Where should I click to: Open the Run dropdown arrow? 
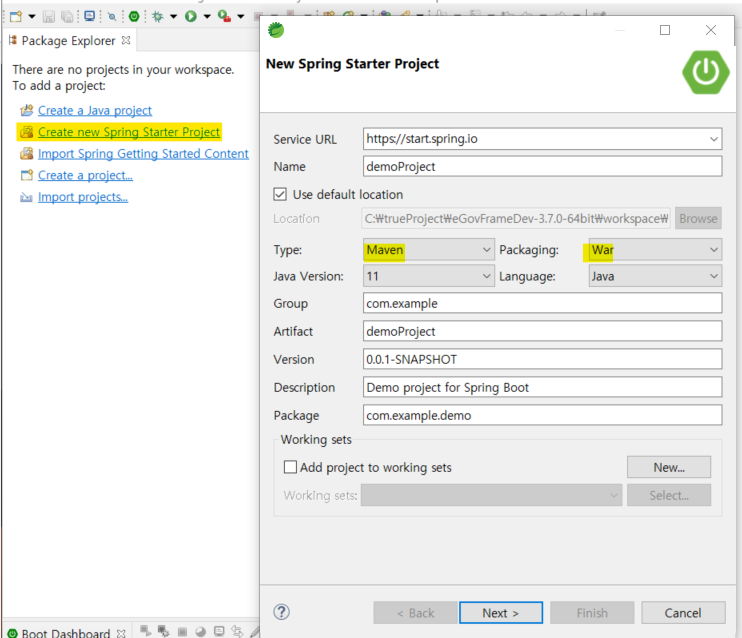(x=207, y=17)
